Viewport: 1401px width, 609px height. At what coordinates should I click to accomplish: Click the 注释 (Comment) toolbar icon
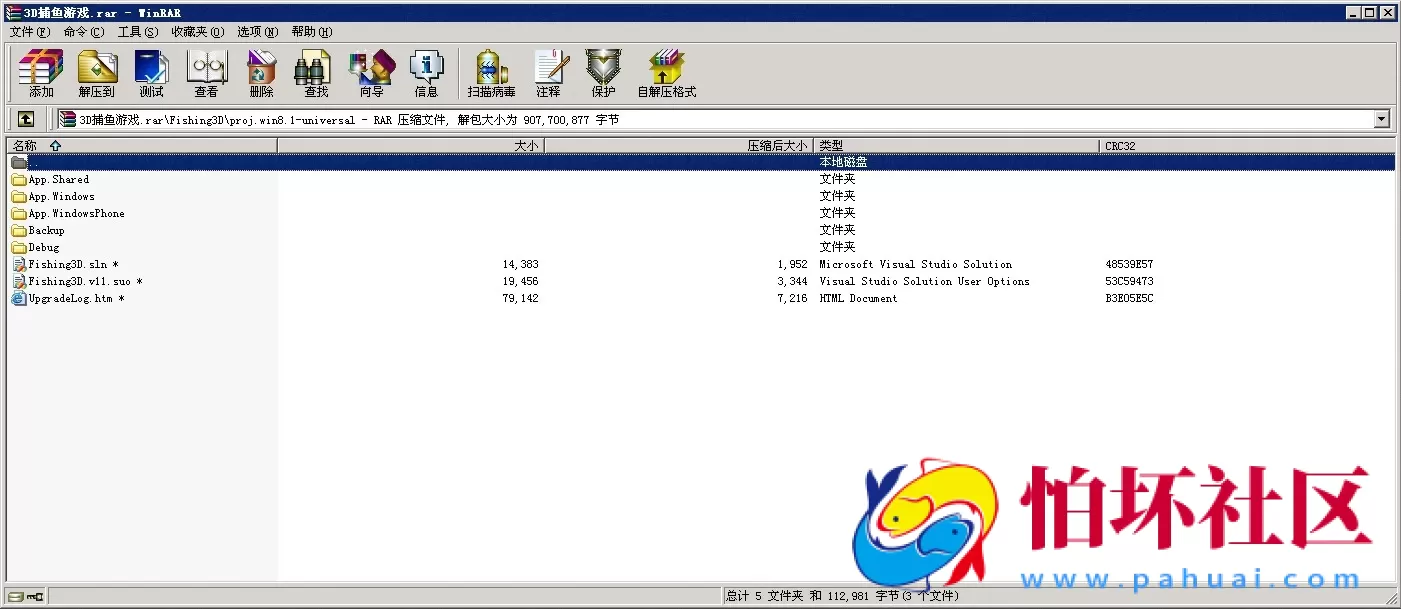[x=550, y=73]
